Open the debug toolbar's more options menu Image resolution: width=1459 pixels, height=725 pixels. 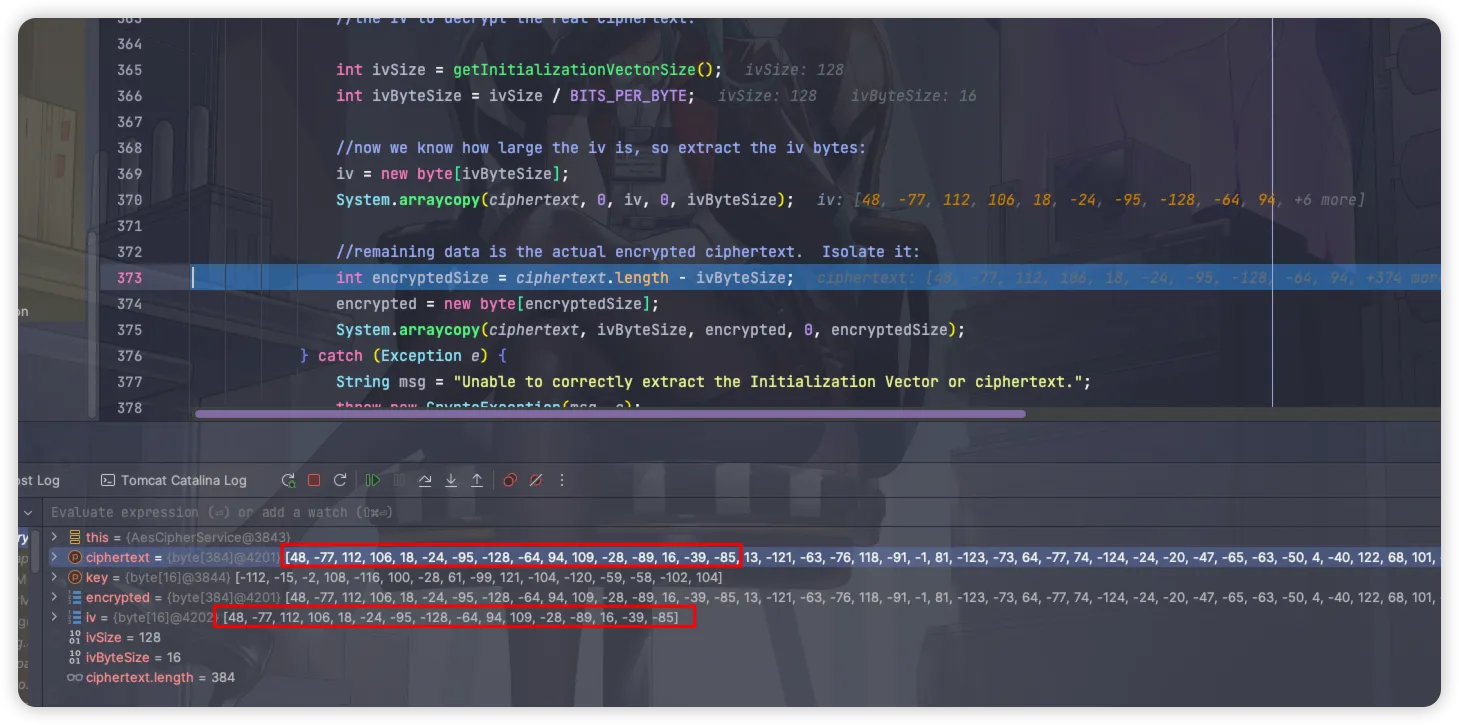pyautogui.click(x=562, y=481)
